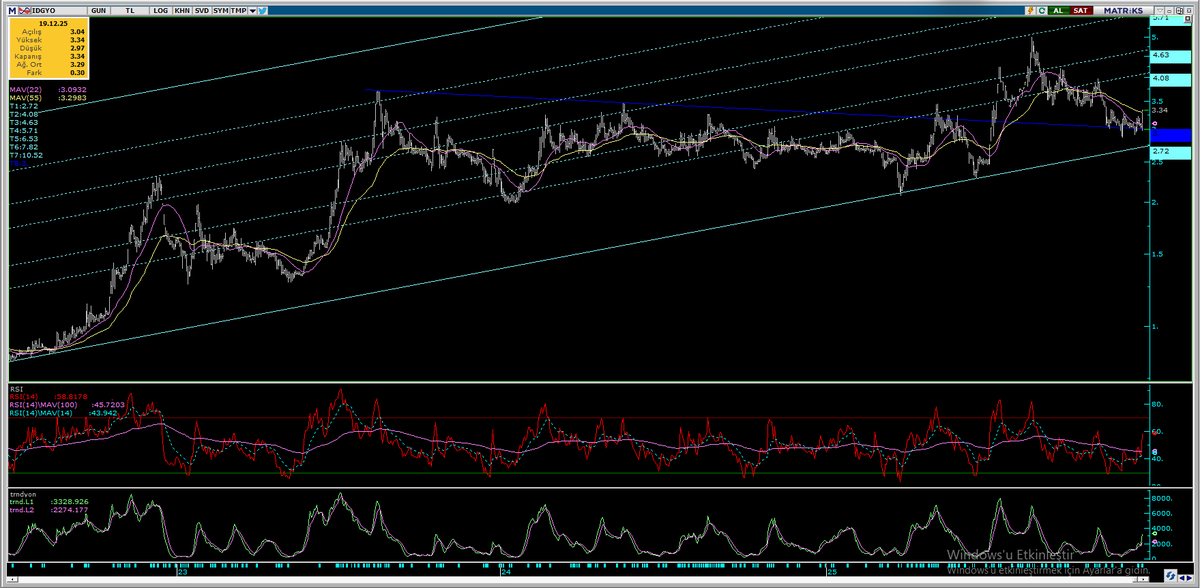Select the trnd.L1 indicator label

(x=21, y=502)
